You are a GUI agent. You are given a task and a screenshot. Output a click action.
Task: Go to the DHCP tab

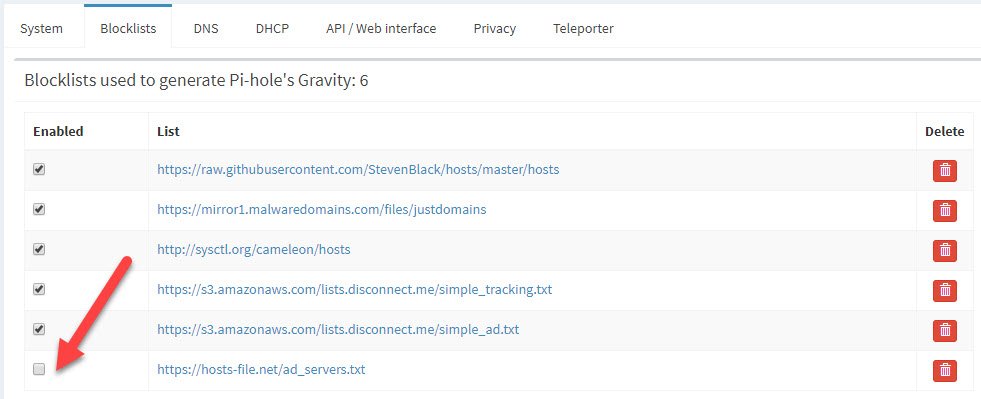pos(272,29)
